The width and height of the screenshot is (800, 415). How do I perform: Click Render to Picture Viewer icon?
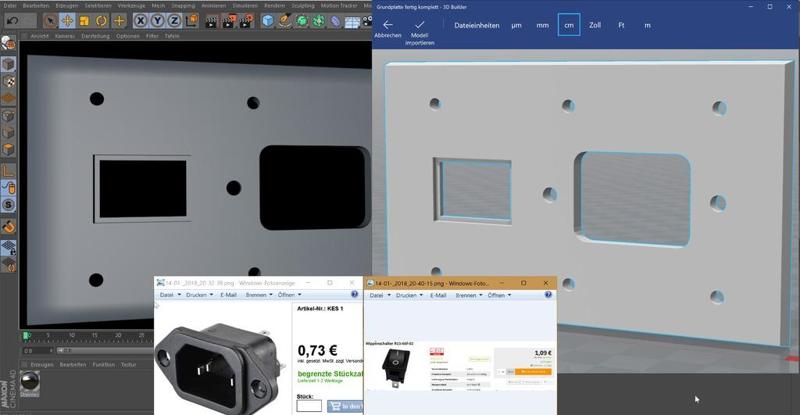(229, 21)
